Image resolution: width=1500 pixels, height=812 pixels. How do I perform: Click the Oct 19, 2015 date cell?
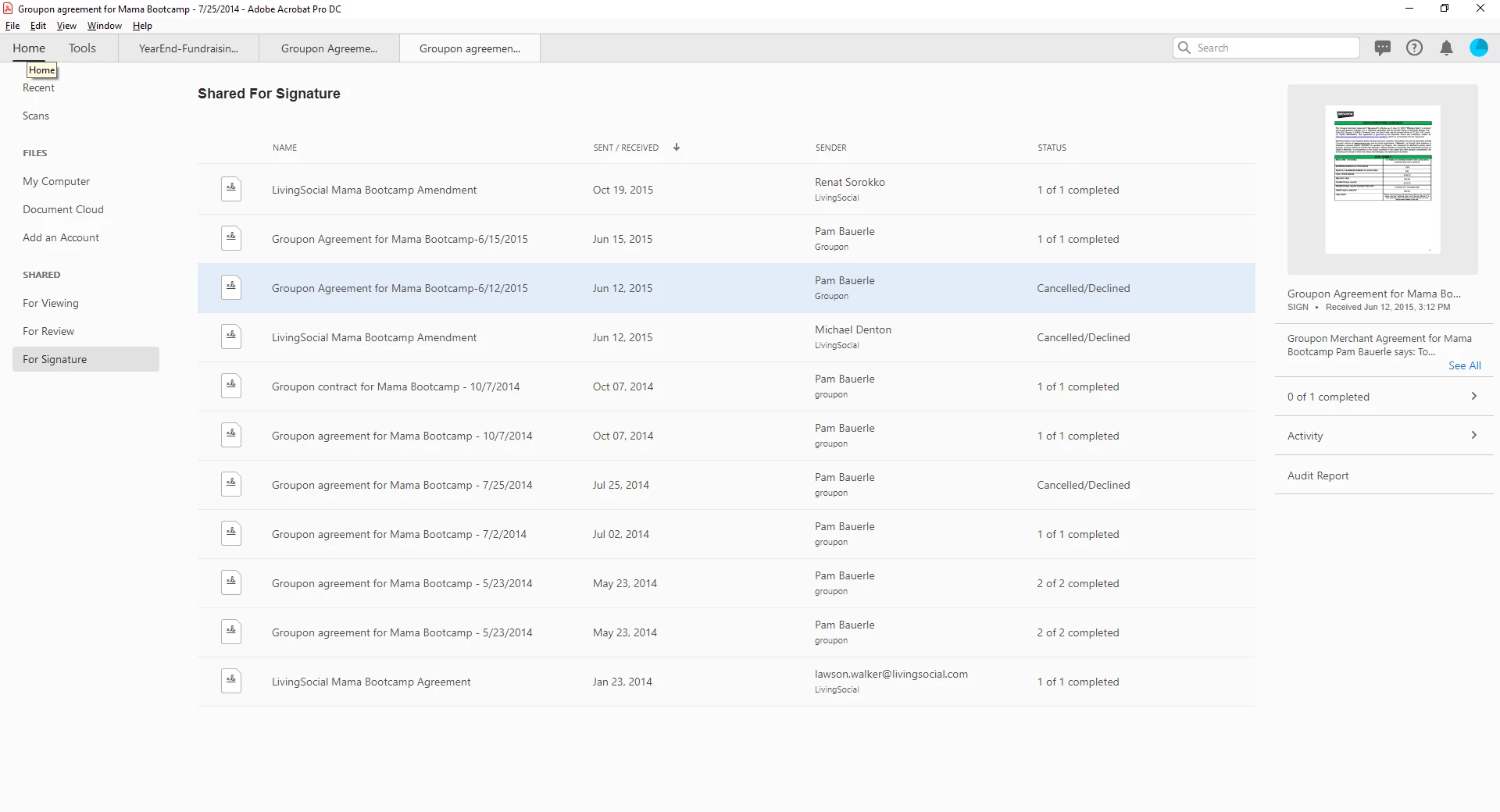(x=623, y=190)
